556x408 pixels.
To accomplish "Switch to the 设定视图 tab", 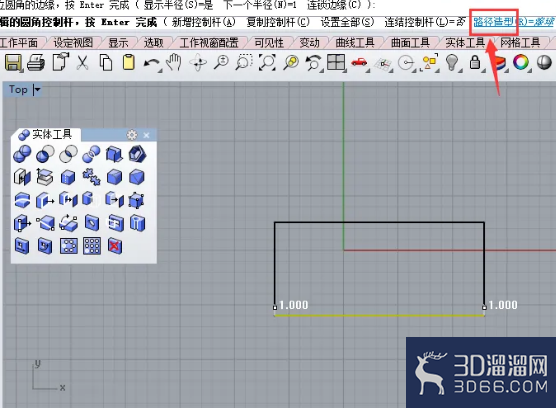I will (73, 43).
